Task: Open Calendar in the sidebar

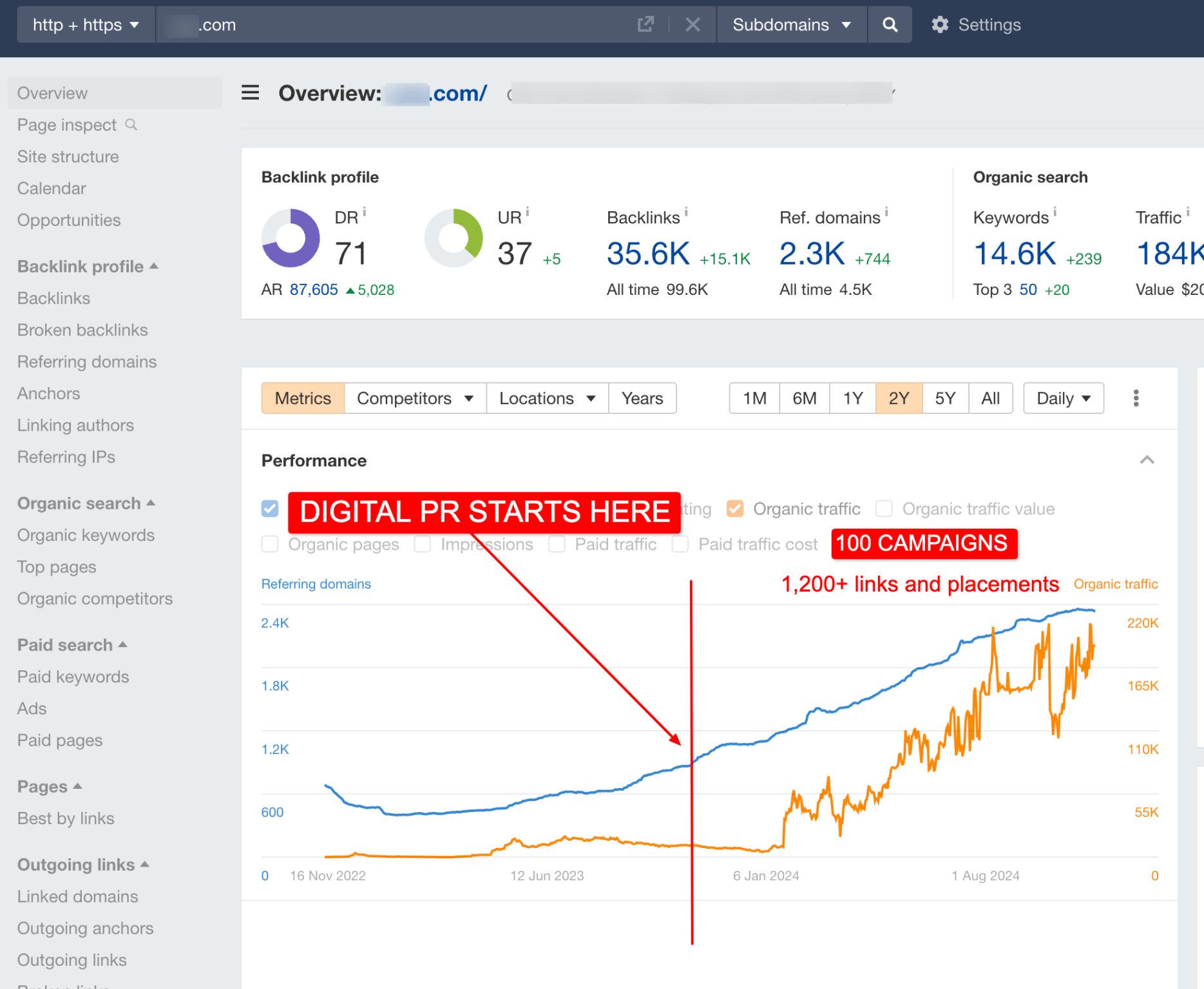Action: (52, 188)
